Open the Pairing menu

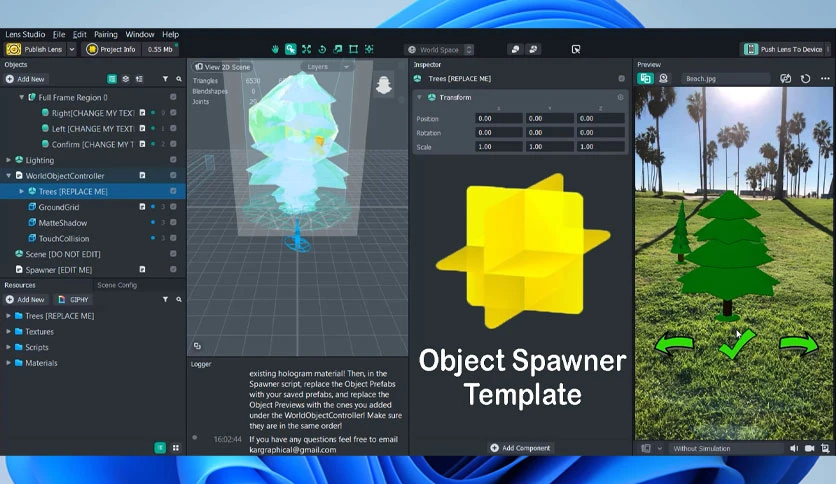[106, 34]
